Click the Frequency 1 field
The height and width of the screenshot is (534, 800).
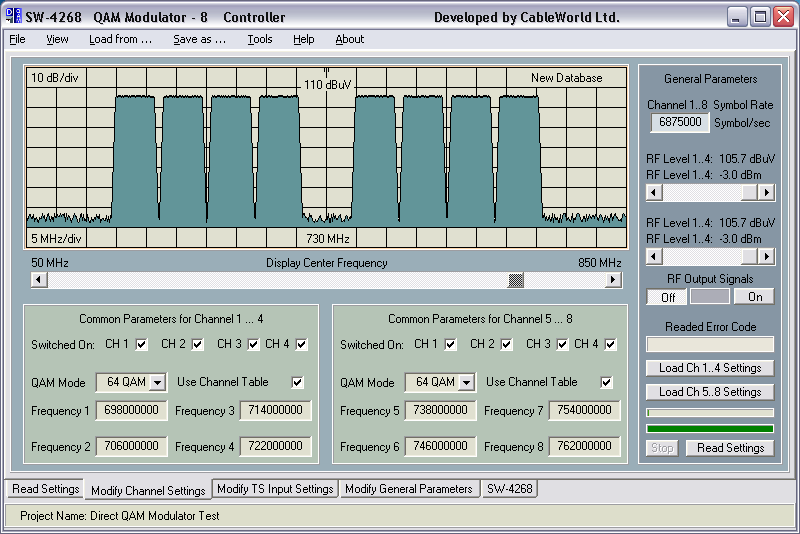tap(132, 410)
